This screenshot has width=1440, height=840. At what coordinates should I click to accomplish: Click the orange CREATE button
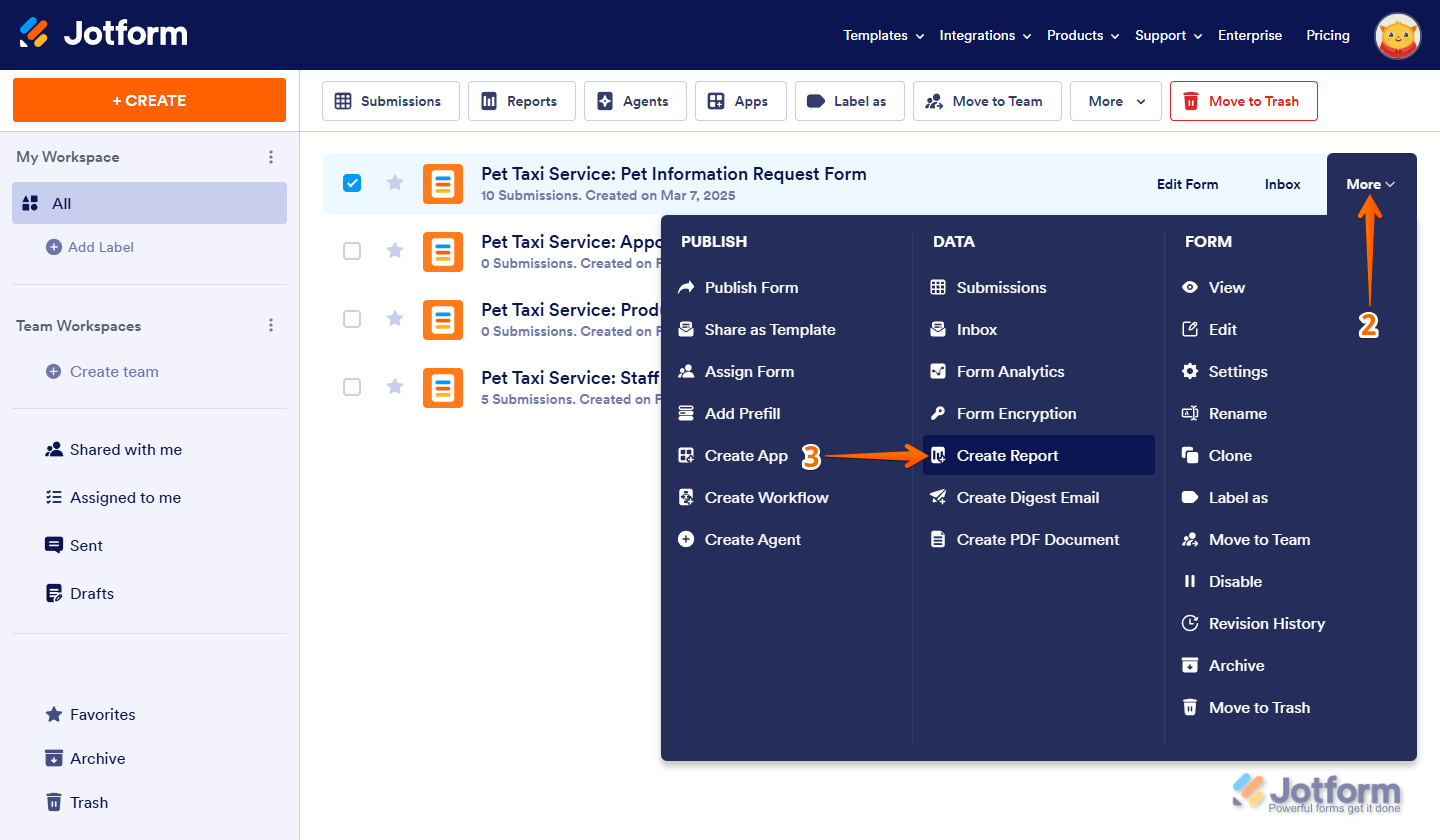(x=148, y=100)
